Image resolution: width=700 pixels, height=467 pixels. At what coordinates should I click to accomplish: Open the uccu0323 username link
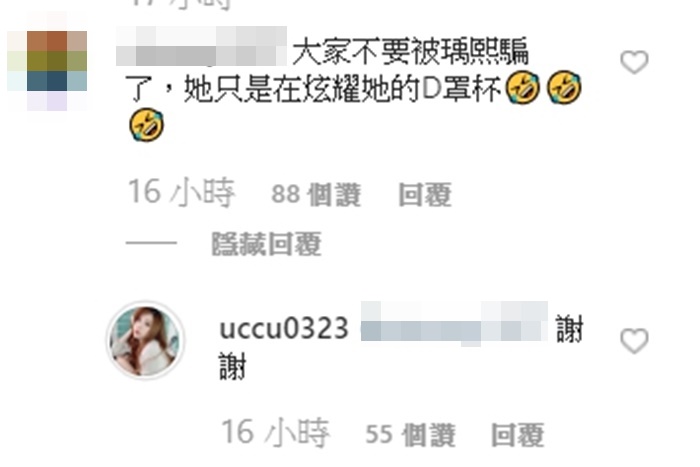[284, 329]
